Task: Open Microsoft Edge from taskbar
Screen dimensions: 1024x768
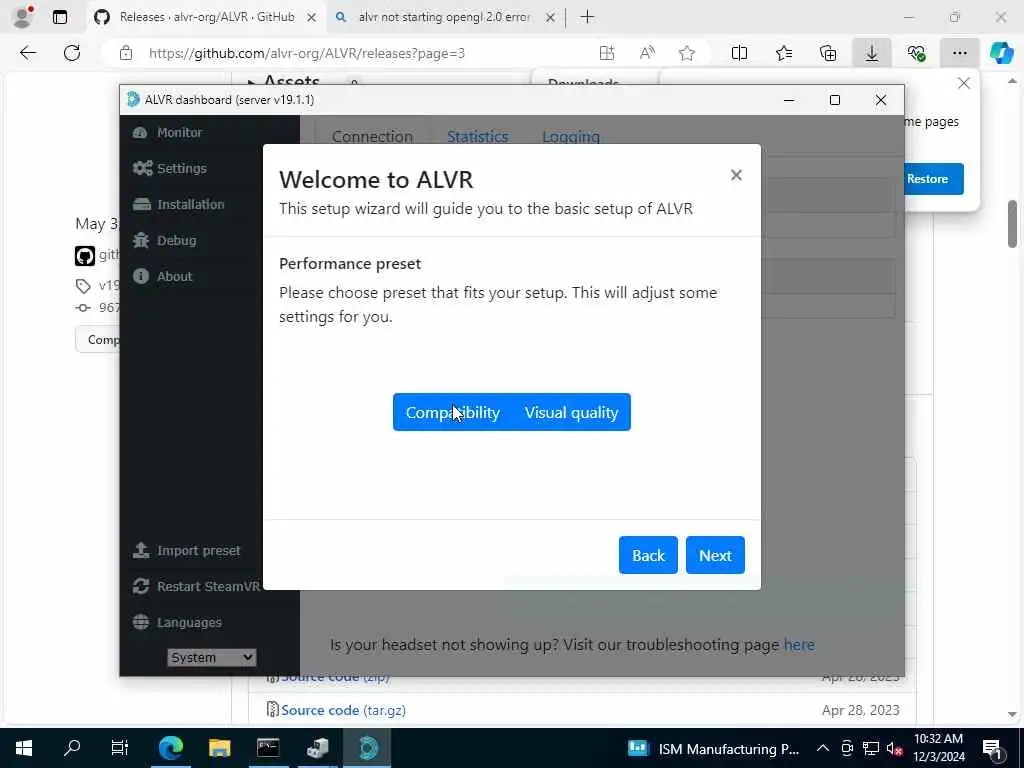Action: [170, 748]
